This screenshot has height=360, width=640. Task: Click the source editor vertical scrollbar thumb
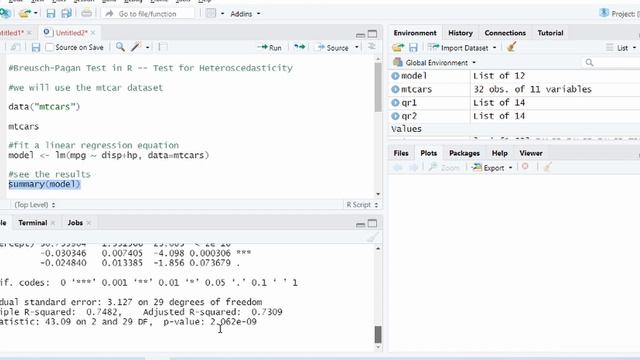(378, 87)
